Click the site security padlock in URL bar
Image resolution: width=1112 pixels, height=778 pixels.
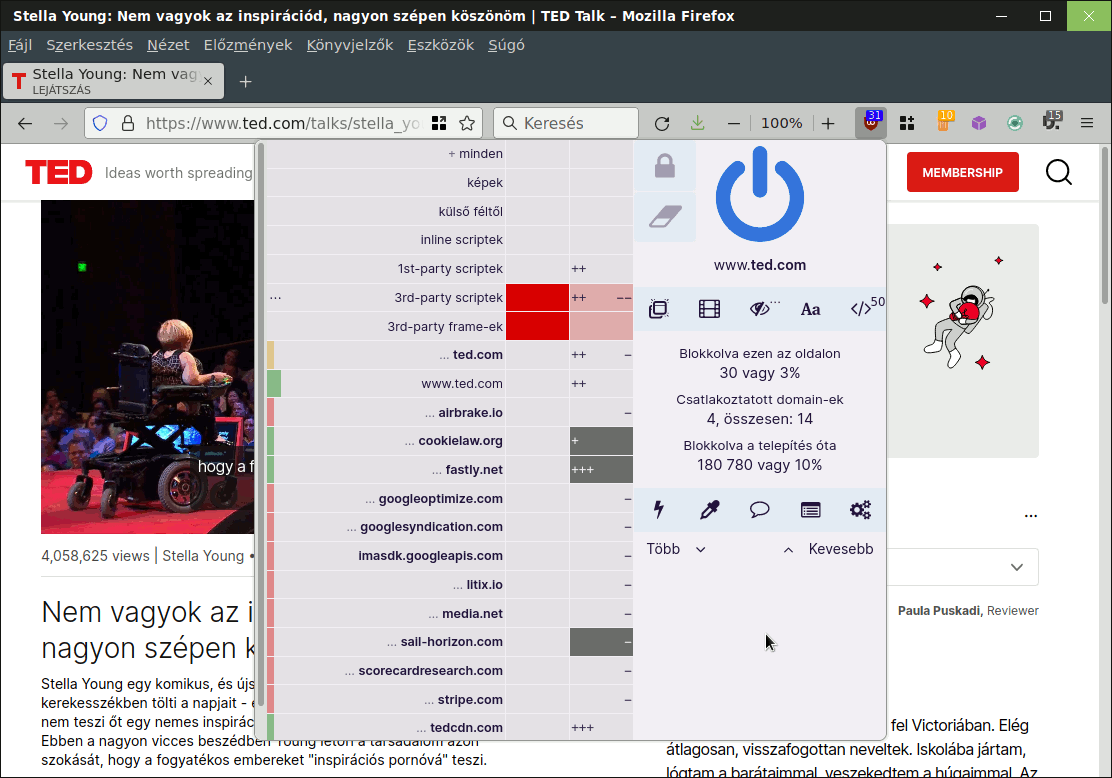tap(128, 123)
